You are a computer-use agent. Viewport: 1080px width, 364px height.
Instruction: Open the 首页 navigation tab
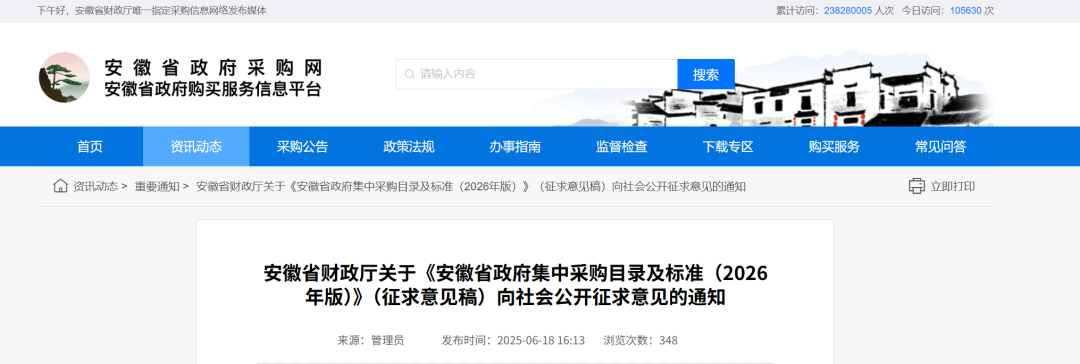coord(90,146)
